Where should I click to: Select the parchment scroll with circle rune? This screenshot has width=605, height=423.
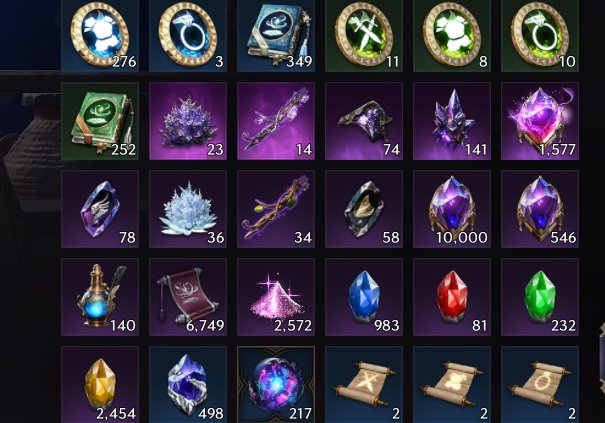[x=540, y=384]
